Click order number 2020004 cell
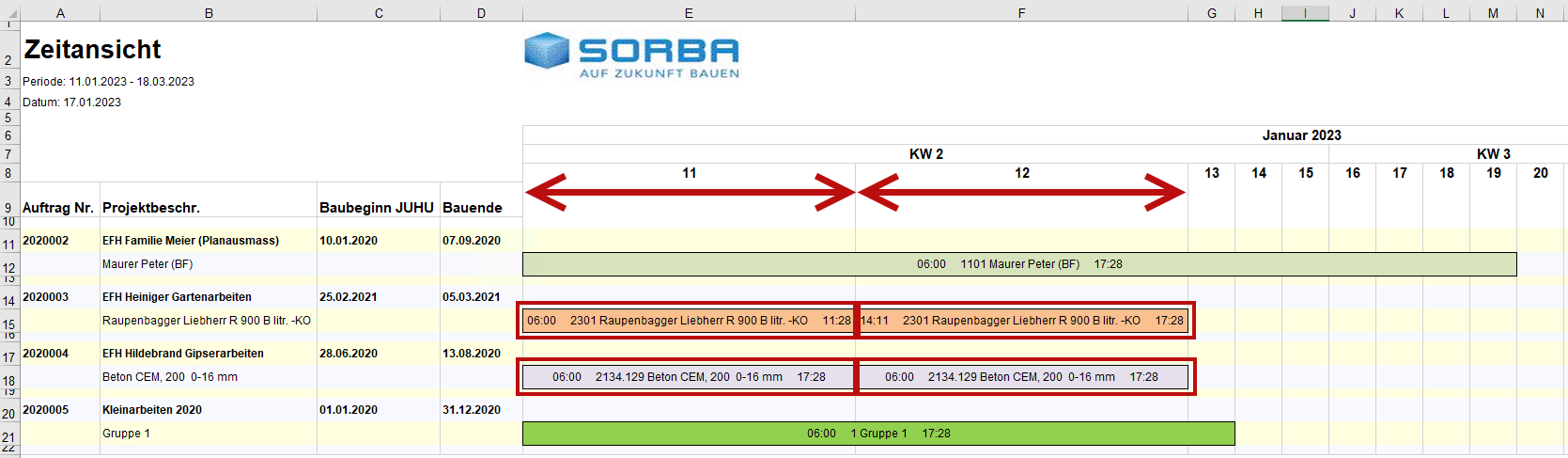1568x458 pixels. (x=46, y=354)
